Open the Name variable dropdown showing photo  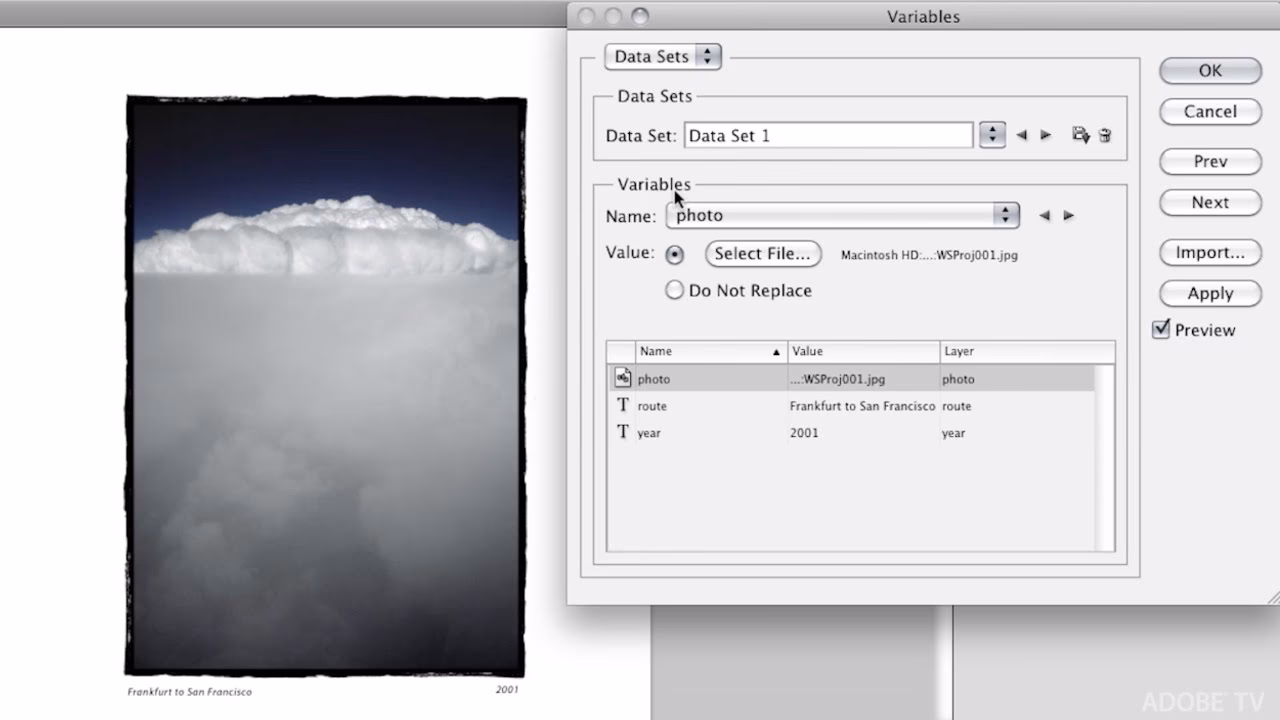click(x=842, y=215)
